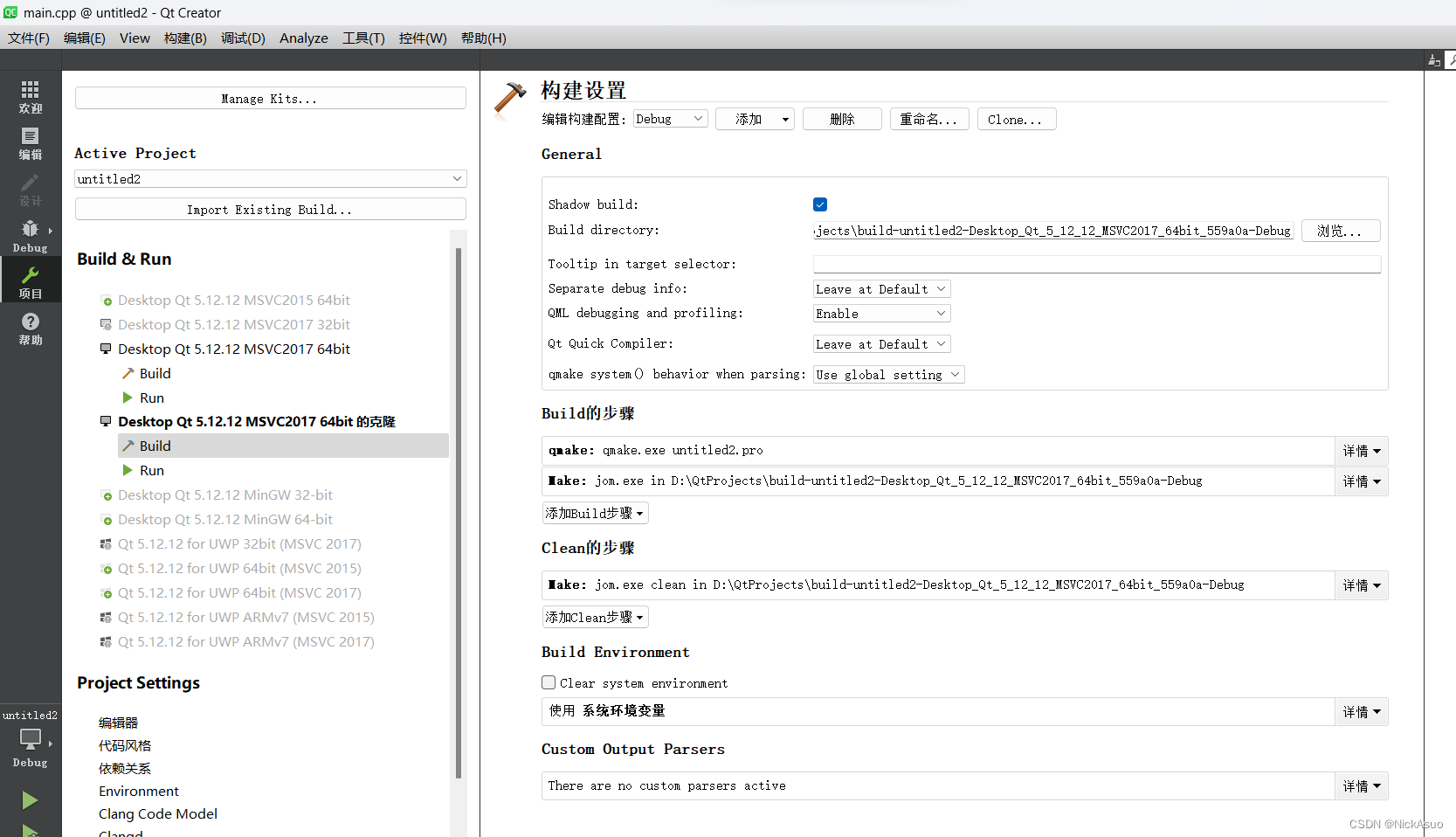The height and width of the screenshot is (837, 1456).
Task: Select Run under the MSVC2017 64bit kit
Action: coord(151,398)
